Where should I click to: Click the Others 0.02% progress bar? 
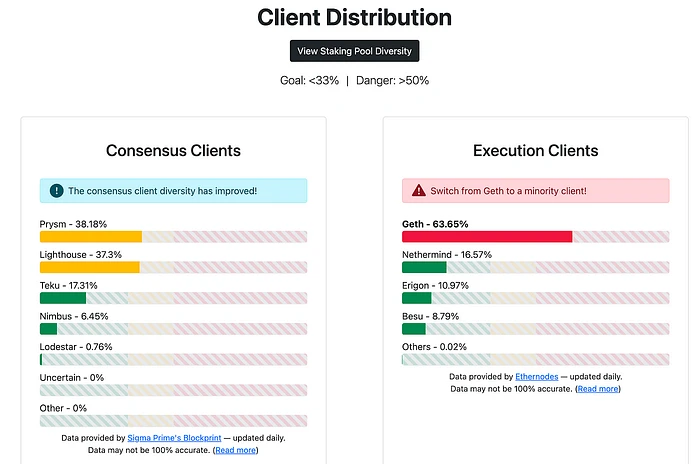[535, 360]
